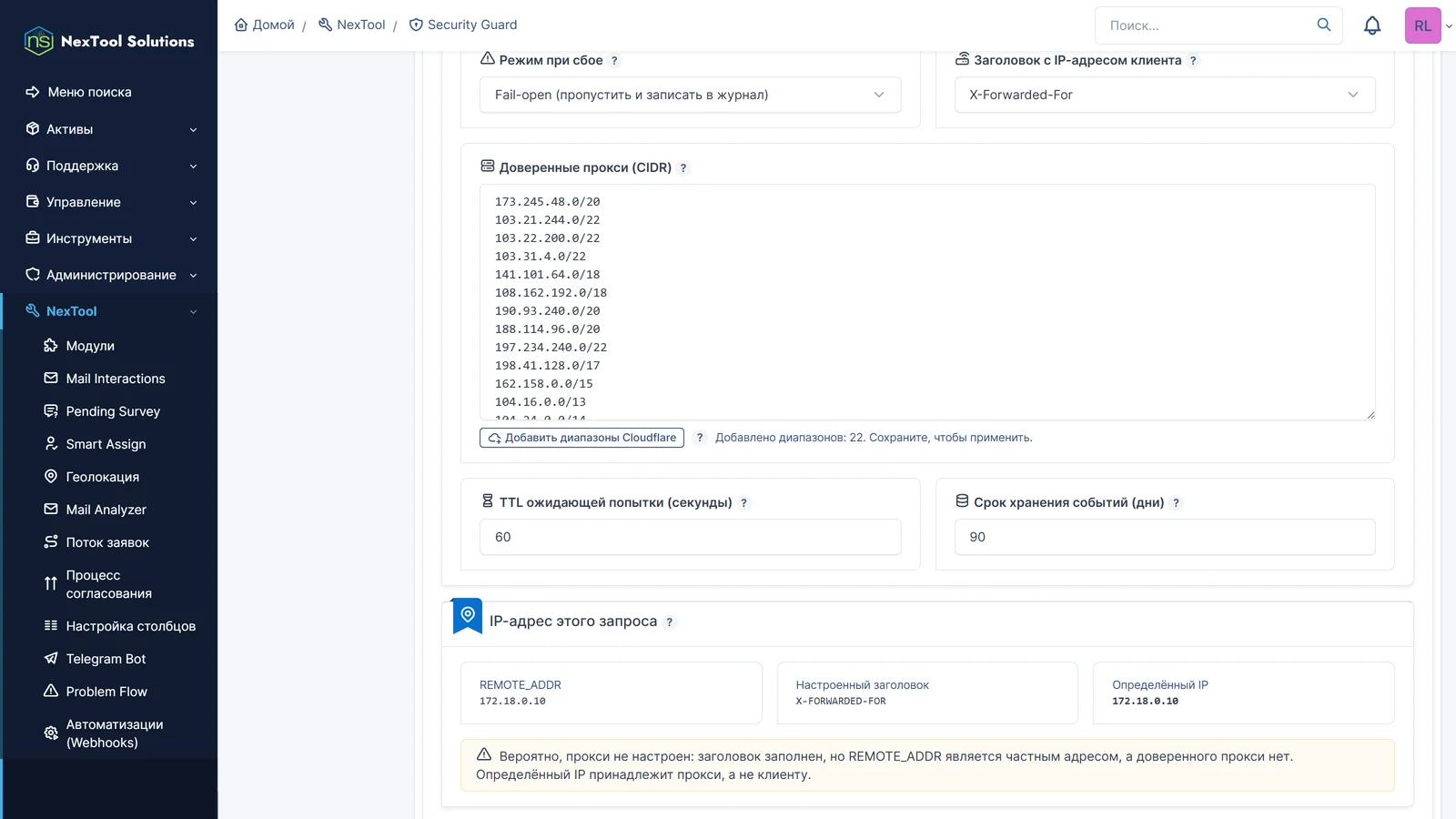Click Добавить диапазоны Cloudflare button
This screenshot has width=1456, height=819.
tap(581, 438)
